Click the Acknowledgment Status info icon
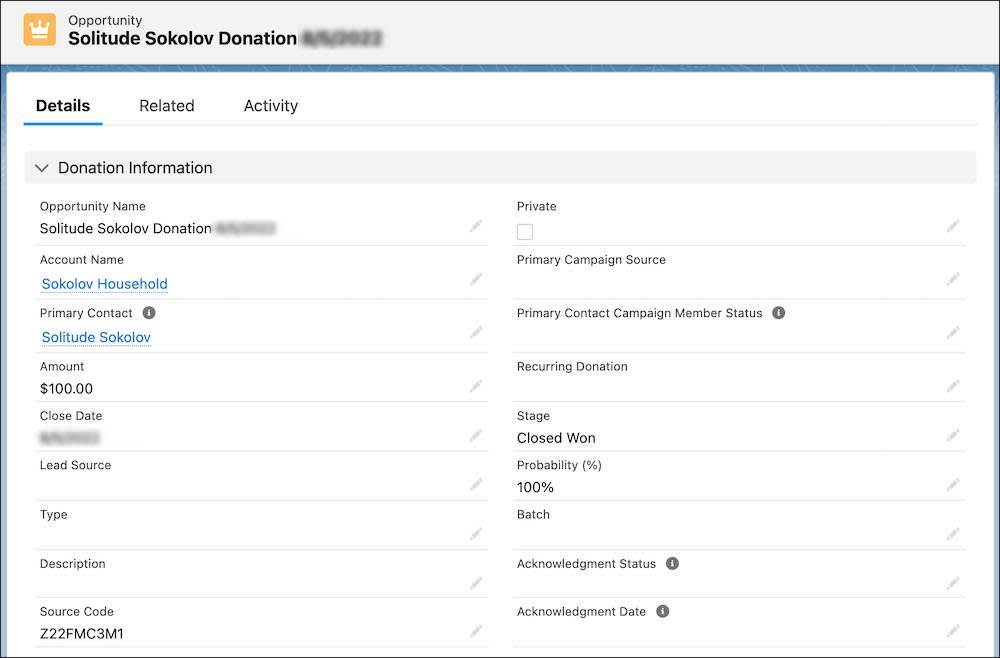 click(672, 563)
